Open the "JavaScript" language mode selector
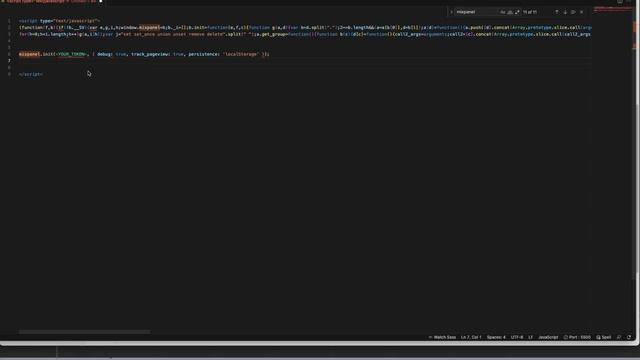The image size is (640, 360). pos(548,338)
